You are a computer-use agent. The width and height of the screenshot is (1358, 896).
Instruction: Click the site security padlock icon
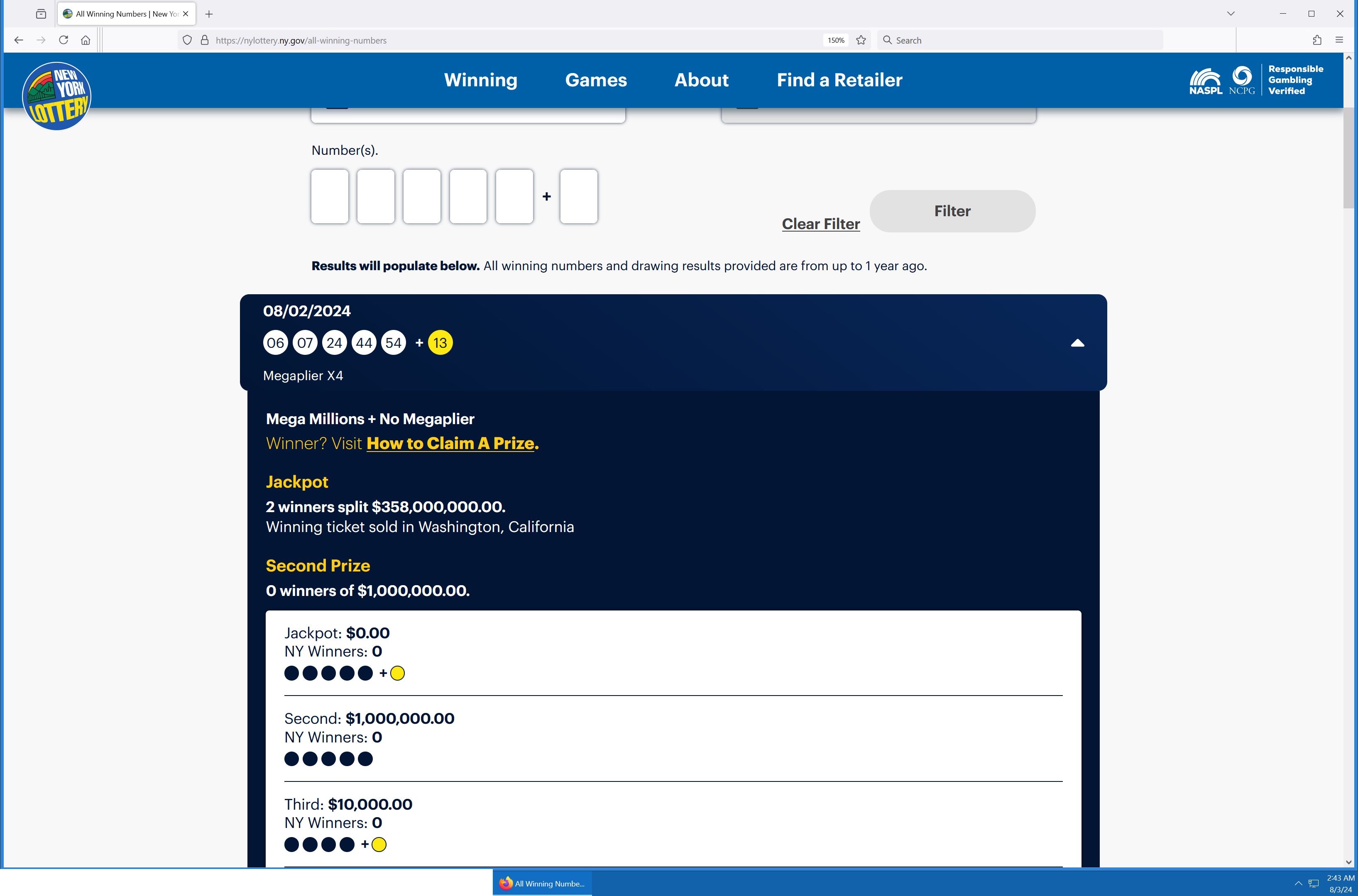pyautogui.click(x=205, y=40)
